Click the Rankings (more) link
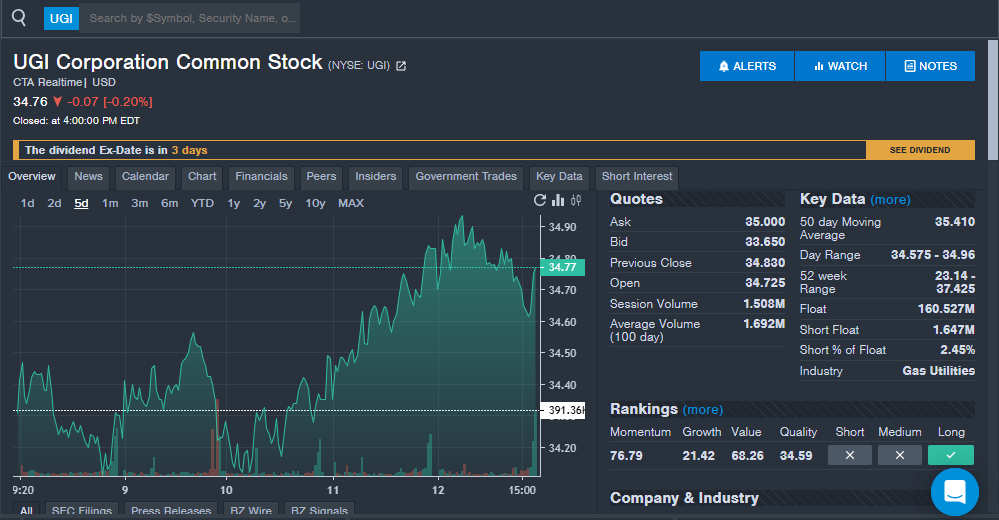999x520 pixels. click(703, 410)
